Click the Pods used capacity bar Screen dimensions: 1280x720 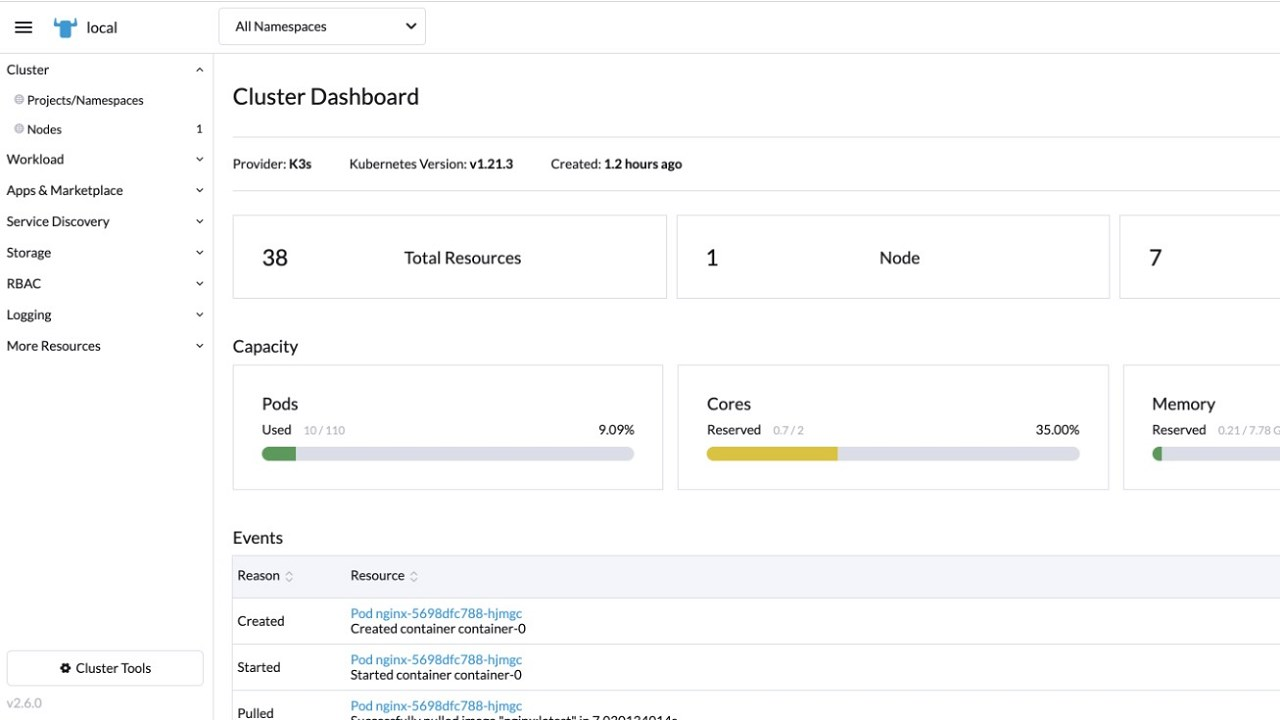pos(448,454)
